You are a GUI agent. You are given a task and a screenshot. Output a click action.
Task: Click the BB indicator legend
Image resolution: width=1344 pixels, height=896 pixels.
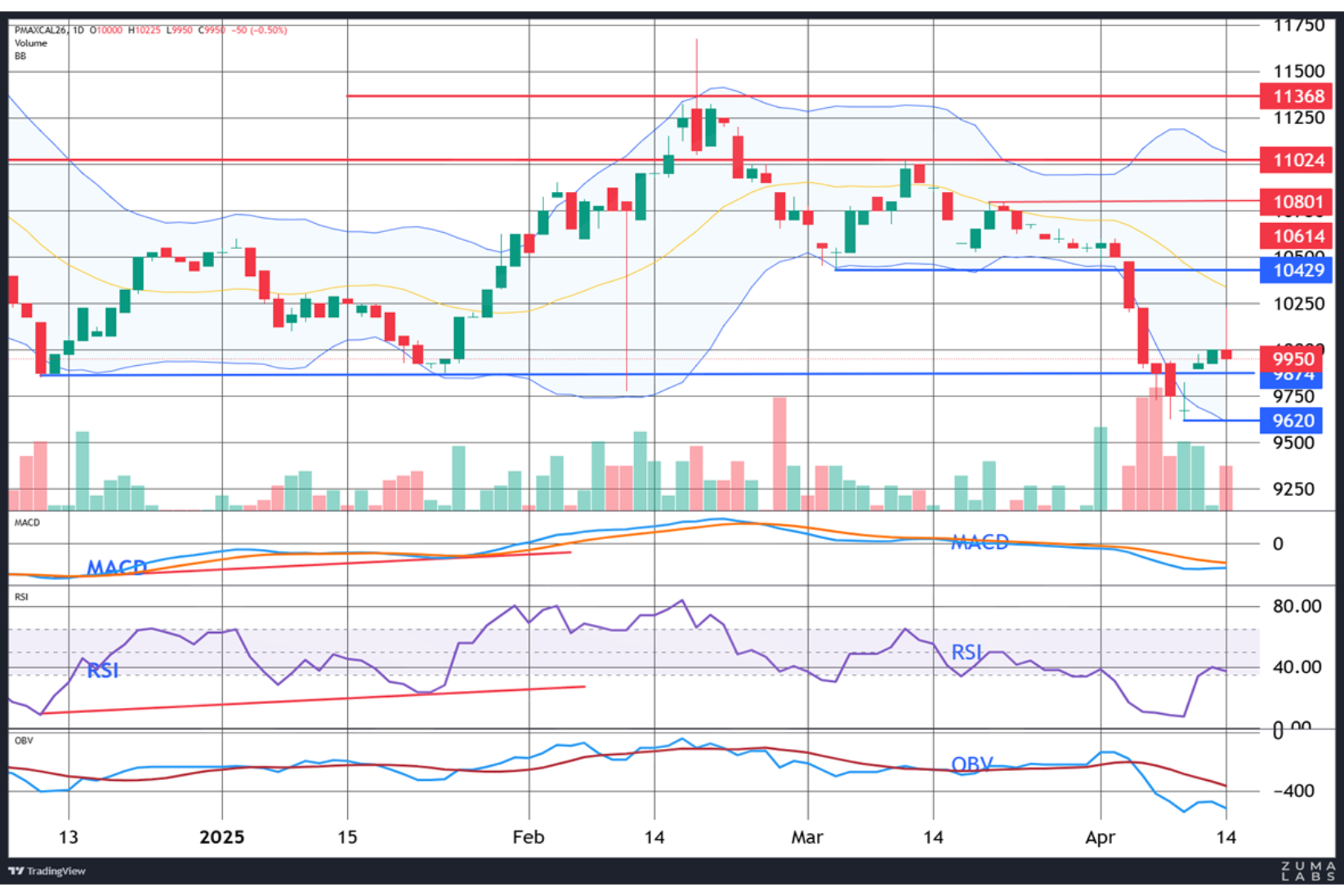pos(20,56)
